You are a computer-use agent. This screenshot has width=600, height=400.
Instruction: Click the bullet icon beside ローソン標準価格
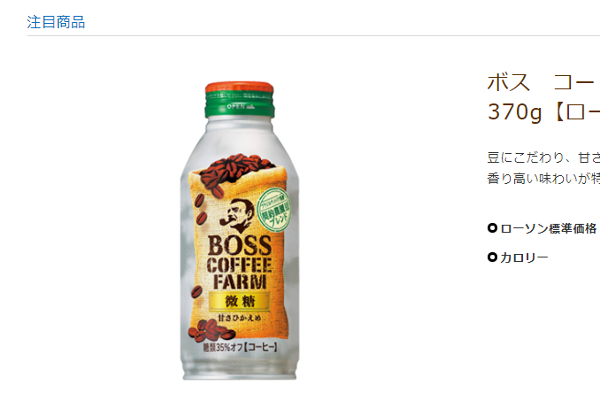492,228
